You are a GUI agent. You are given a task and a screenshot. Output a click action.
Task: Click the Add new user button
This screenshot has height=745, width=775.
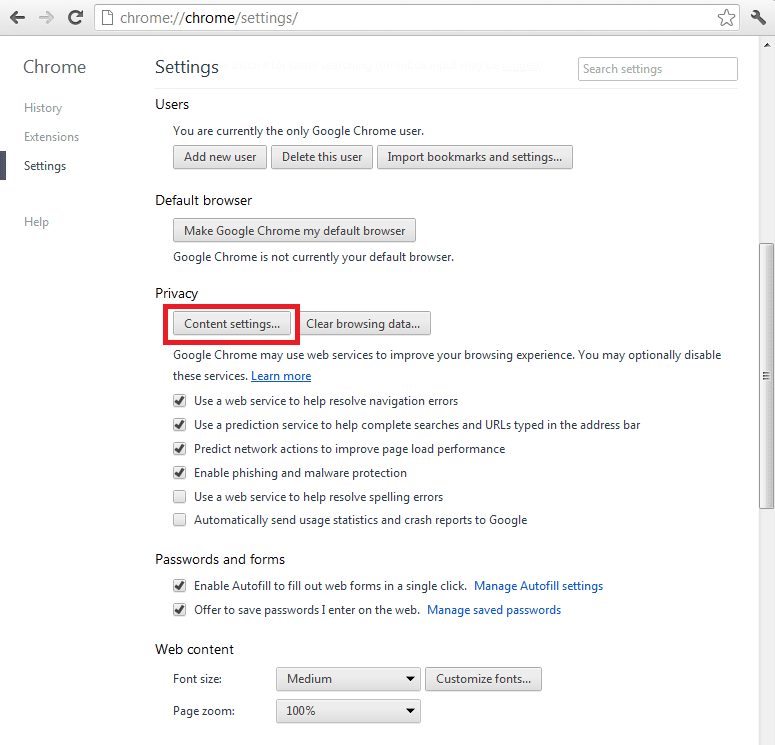pos(220,157)
